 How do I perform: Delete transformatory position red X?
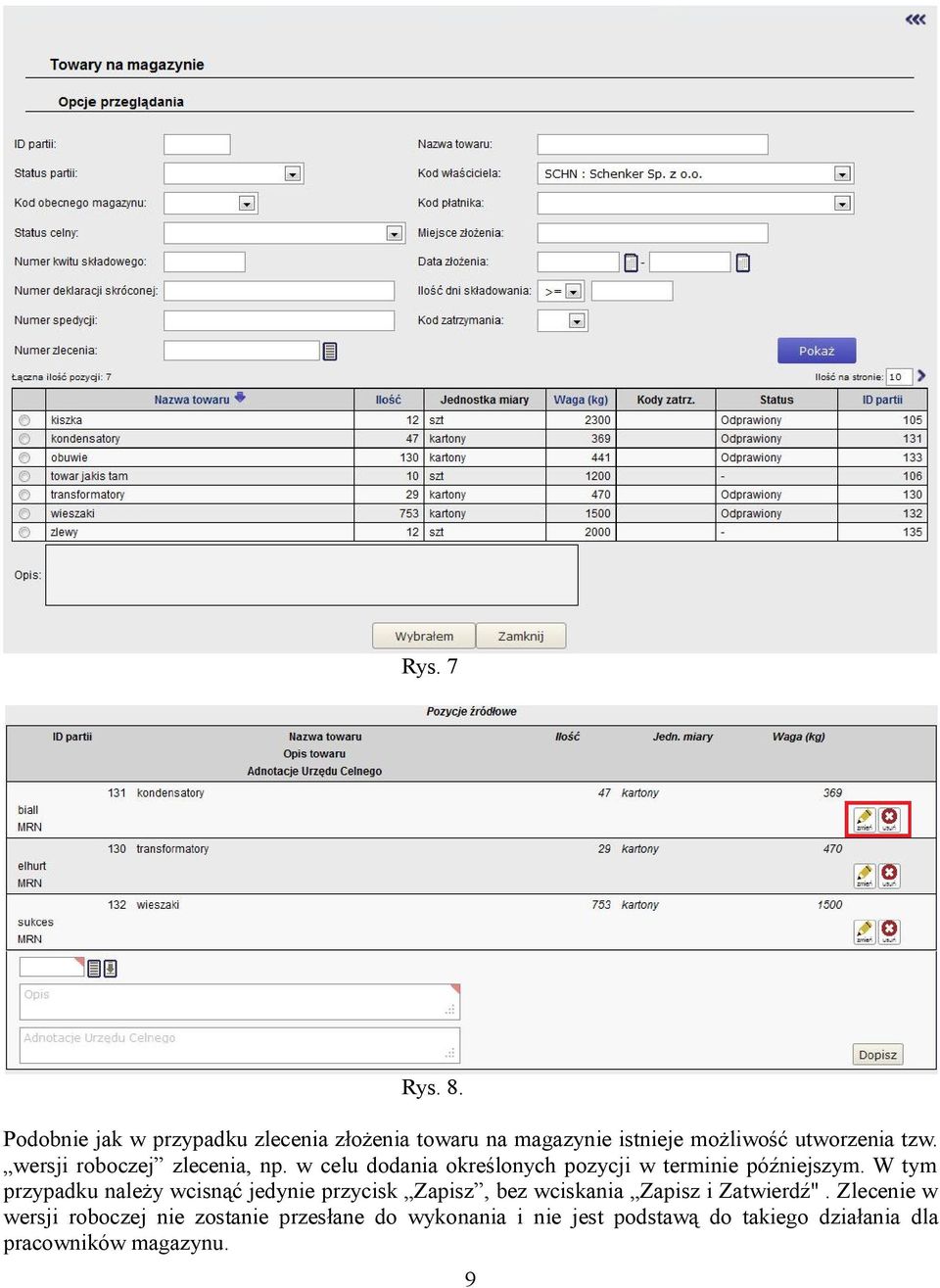tap(889, 875)
